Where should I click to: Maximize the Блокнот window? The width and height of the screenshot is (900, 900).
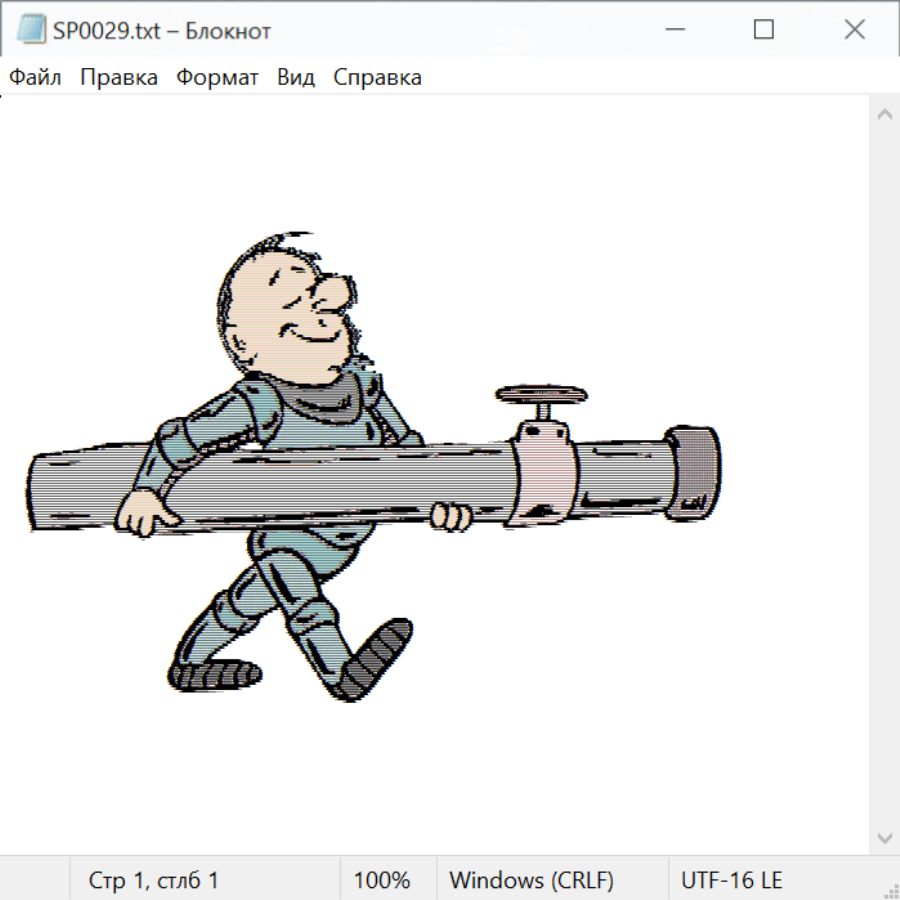[x=764, y=30]
